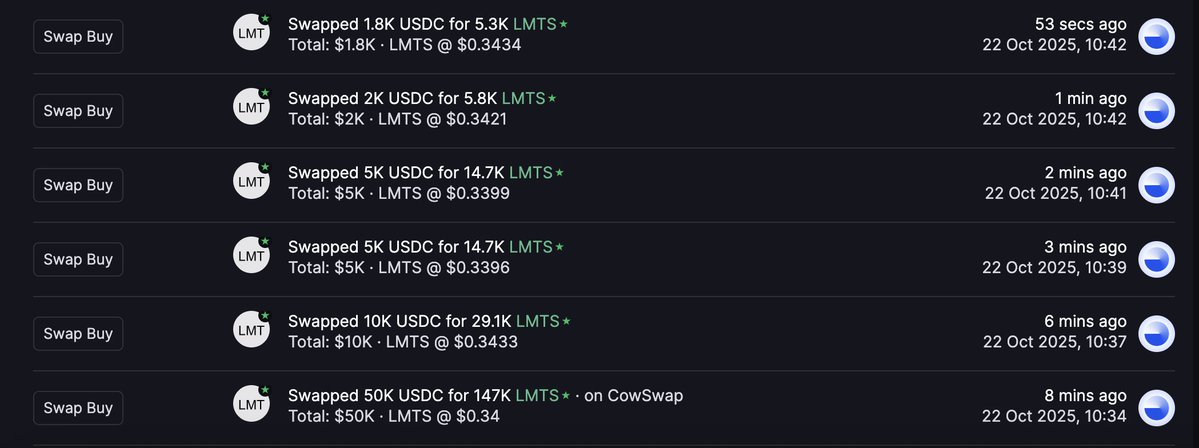Open blue chain icon for 8 mins ago swap
Viewport: 1199px width, 448px height.
1157,407
